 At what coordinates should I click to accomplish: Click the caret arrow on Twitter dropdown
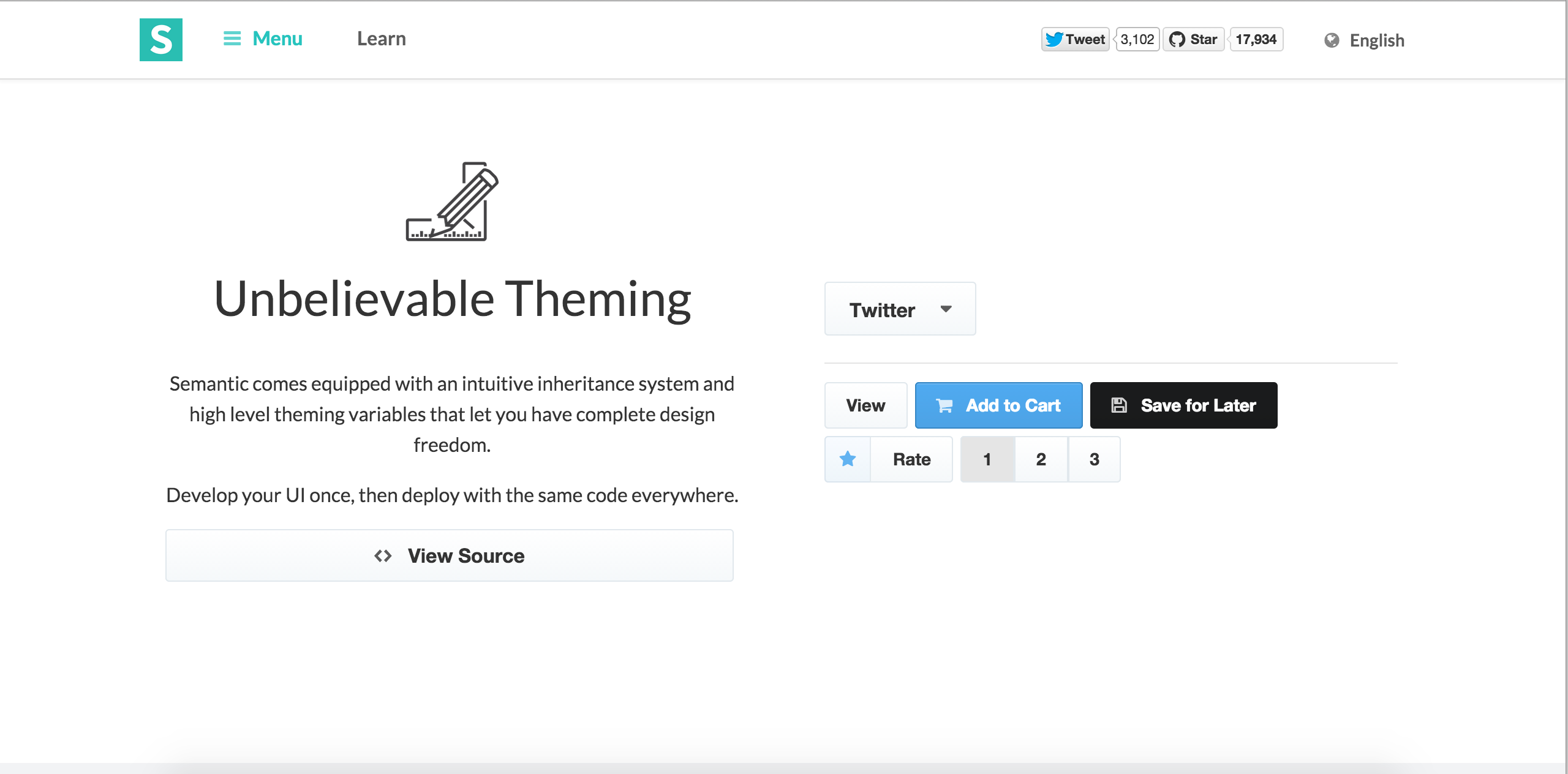coord(946,309)
